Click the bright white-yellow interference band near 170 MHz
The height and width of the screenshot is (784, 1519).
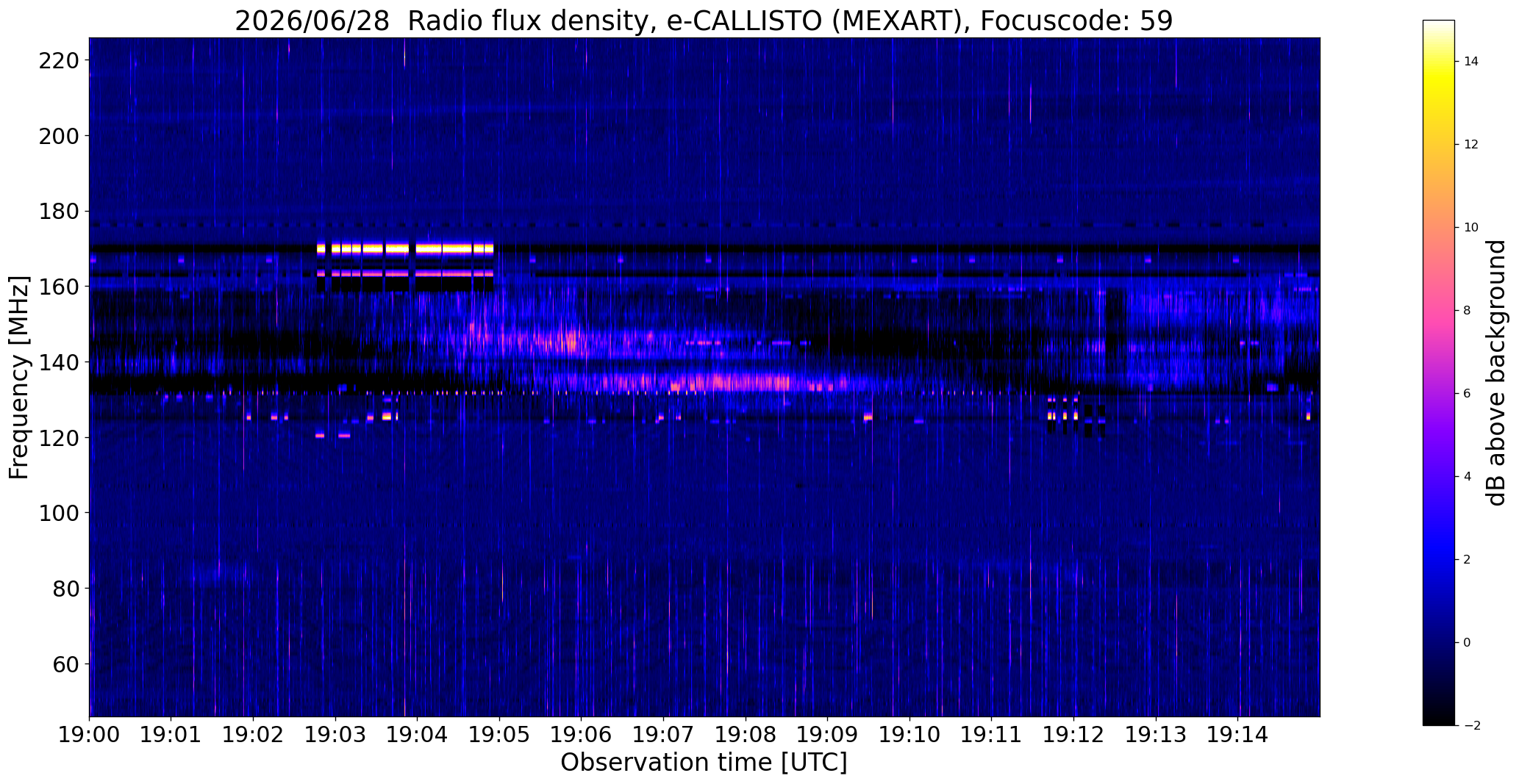pos(405,248)
